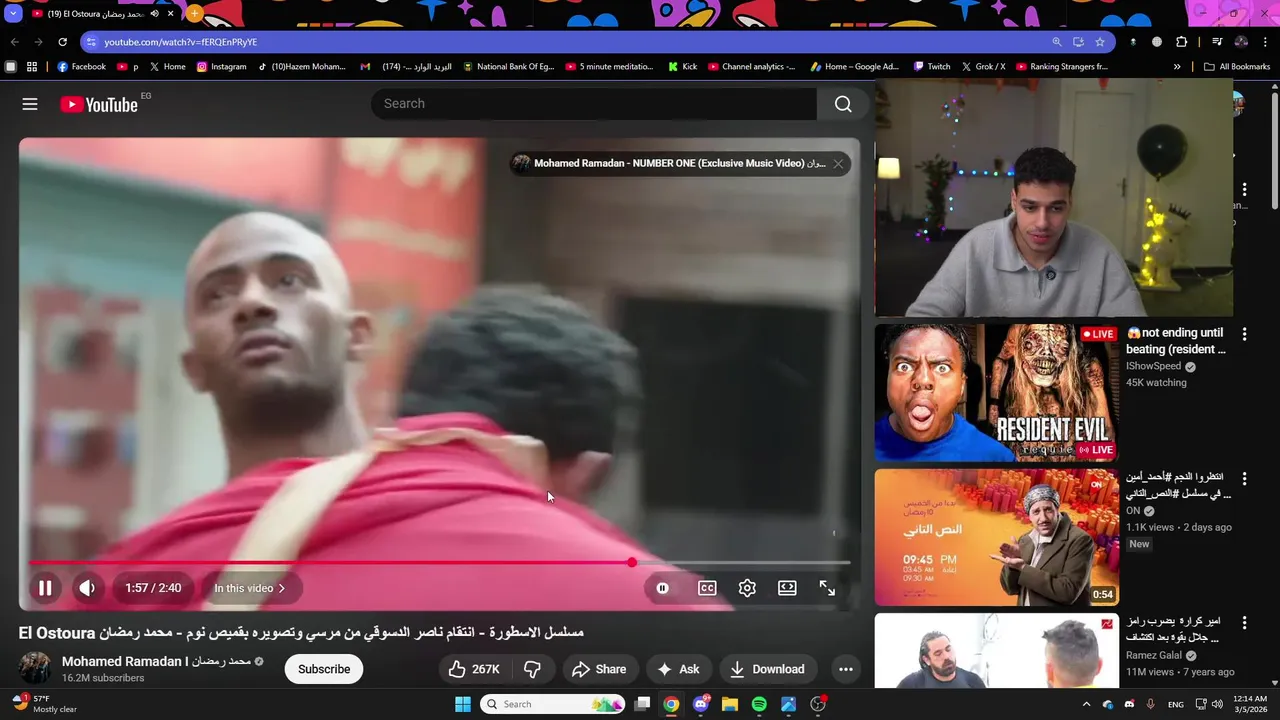Open new browser tab

pyautogui.click(x=194, y=14)
